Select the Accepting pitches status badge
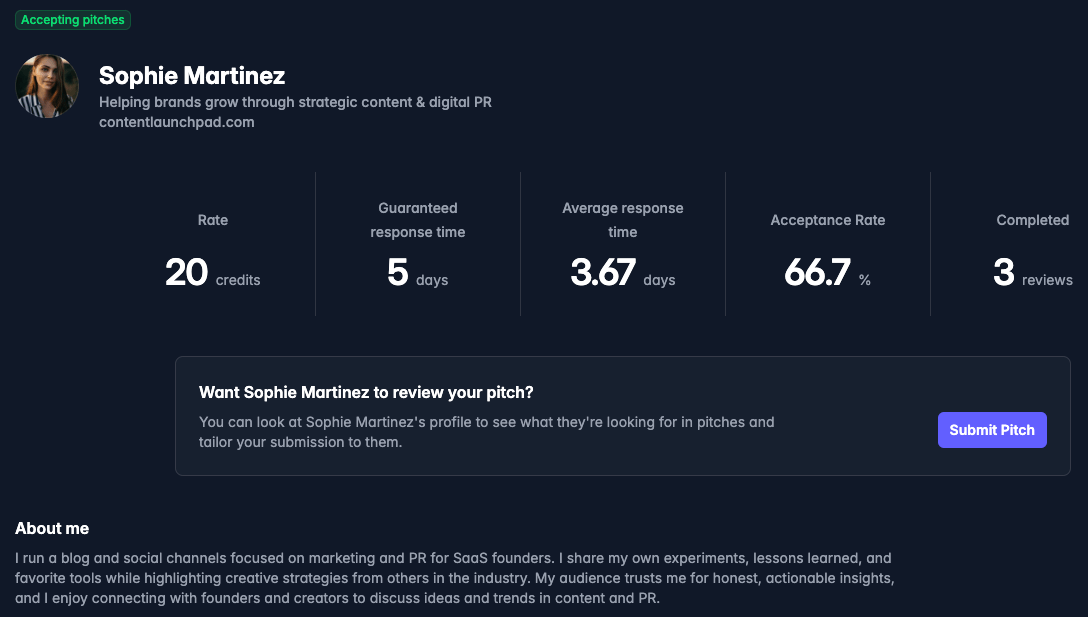 pos(72,19)
